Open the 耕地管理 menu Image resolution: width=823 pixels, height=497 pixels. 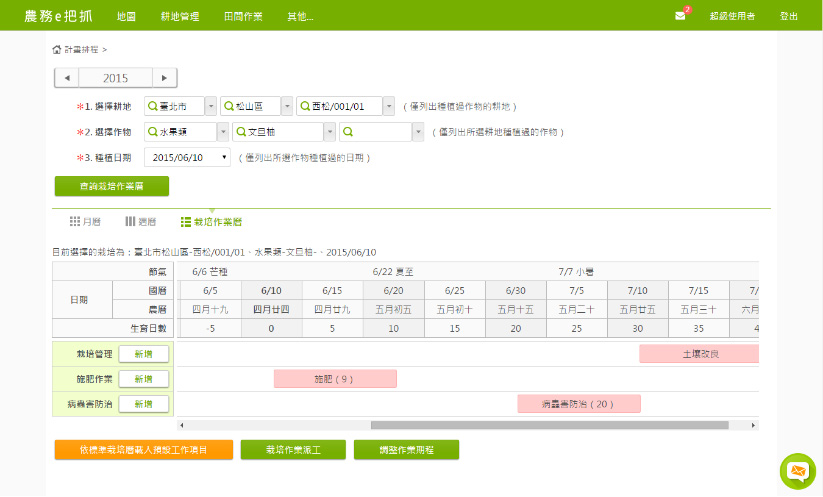tap(179, 17)
